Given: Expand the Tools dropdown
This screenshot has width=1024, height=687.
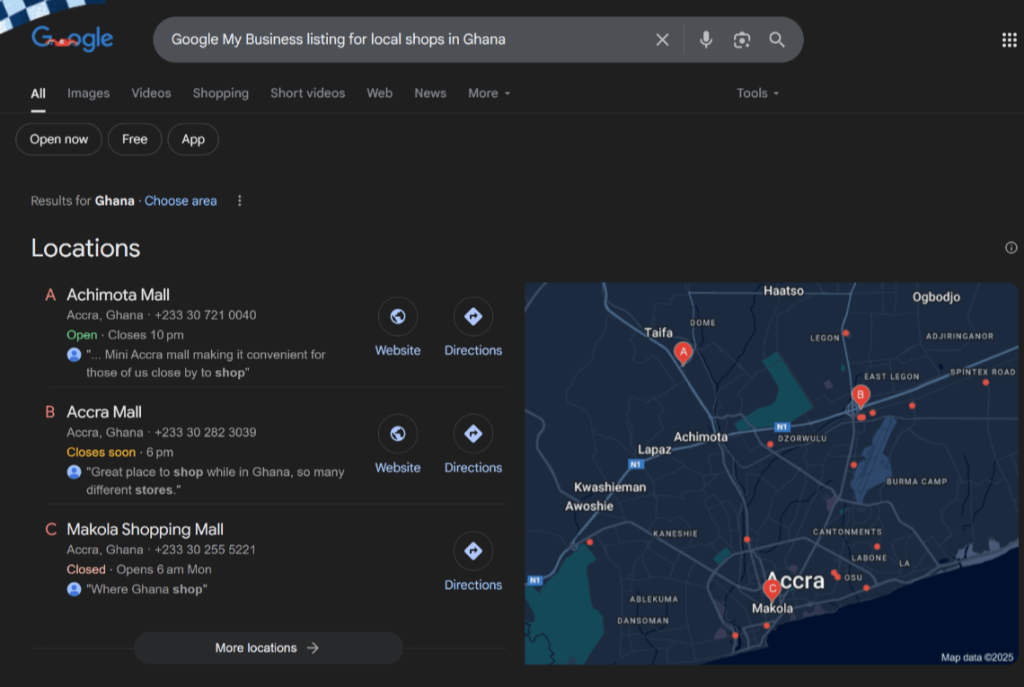Looking at the screenshot, I should pyautogui.click(x=758, y=93).
